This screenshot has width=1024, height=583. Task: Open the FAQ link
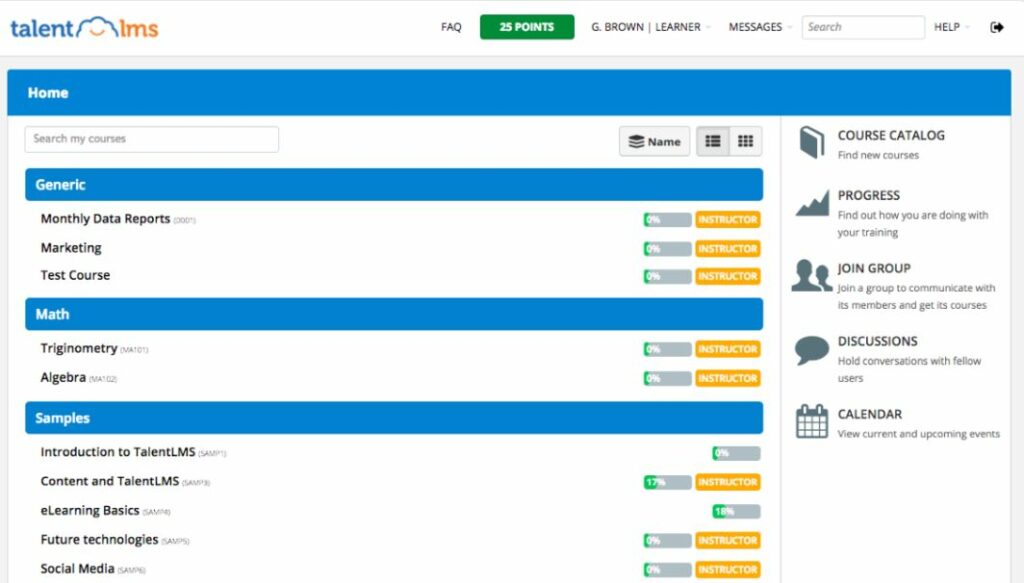click(x=451, y=27)
